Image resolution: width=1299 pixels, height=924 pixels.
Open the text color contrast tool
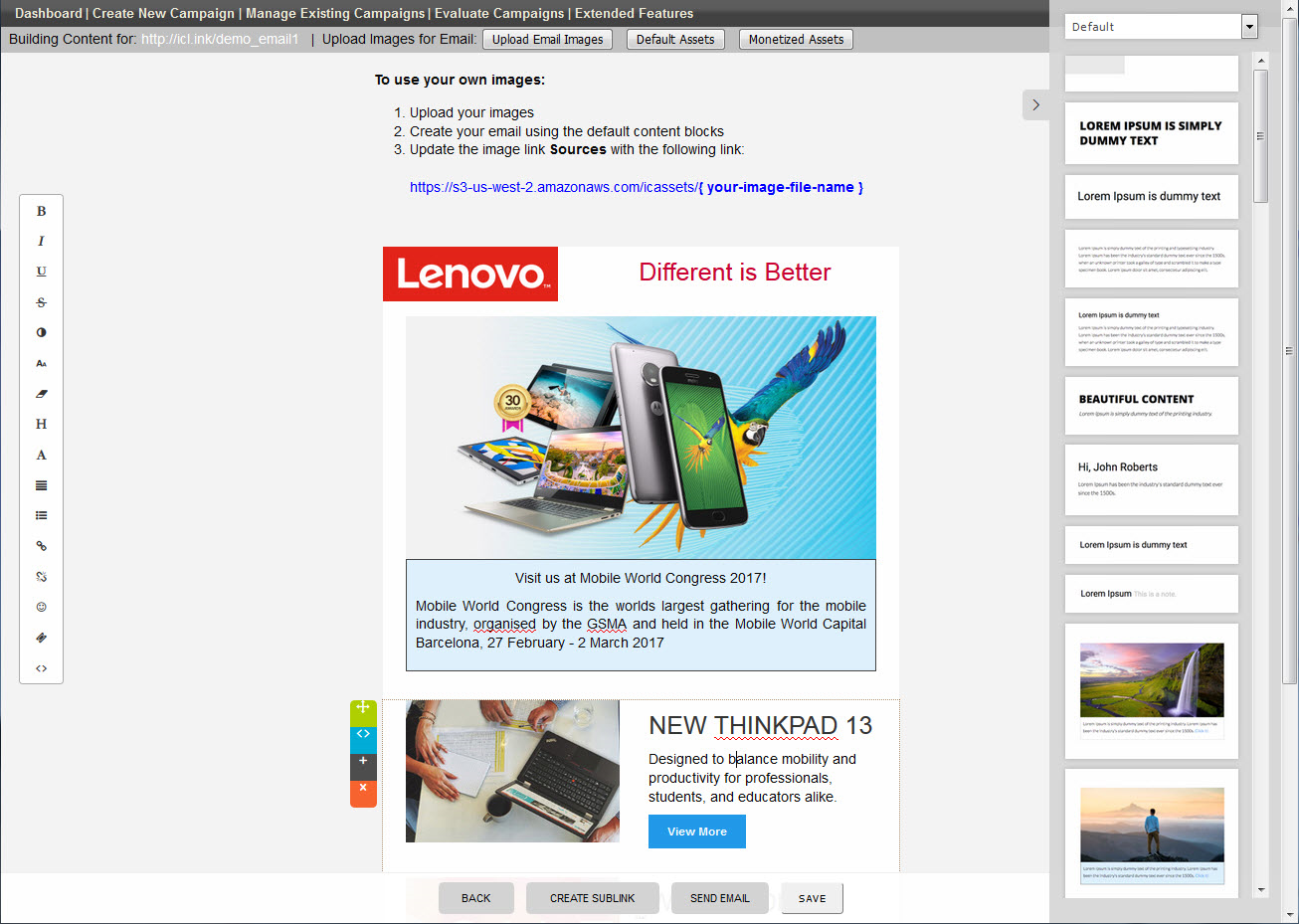click(x=41, y=332)
